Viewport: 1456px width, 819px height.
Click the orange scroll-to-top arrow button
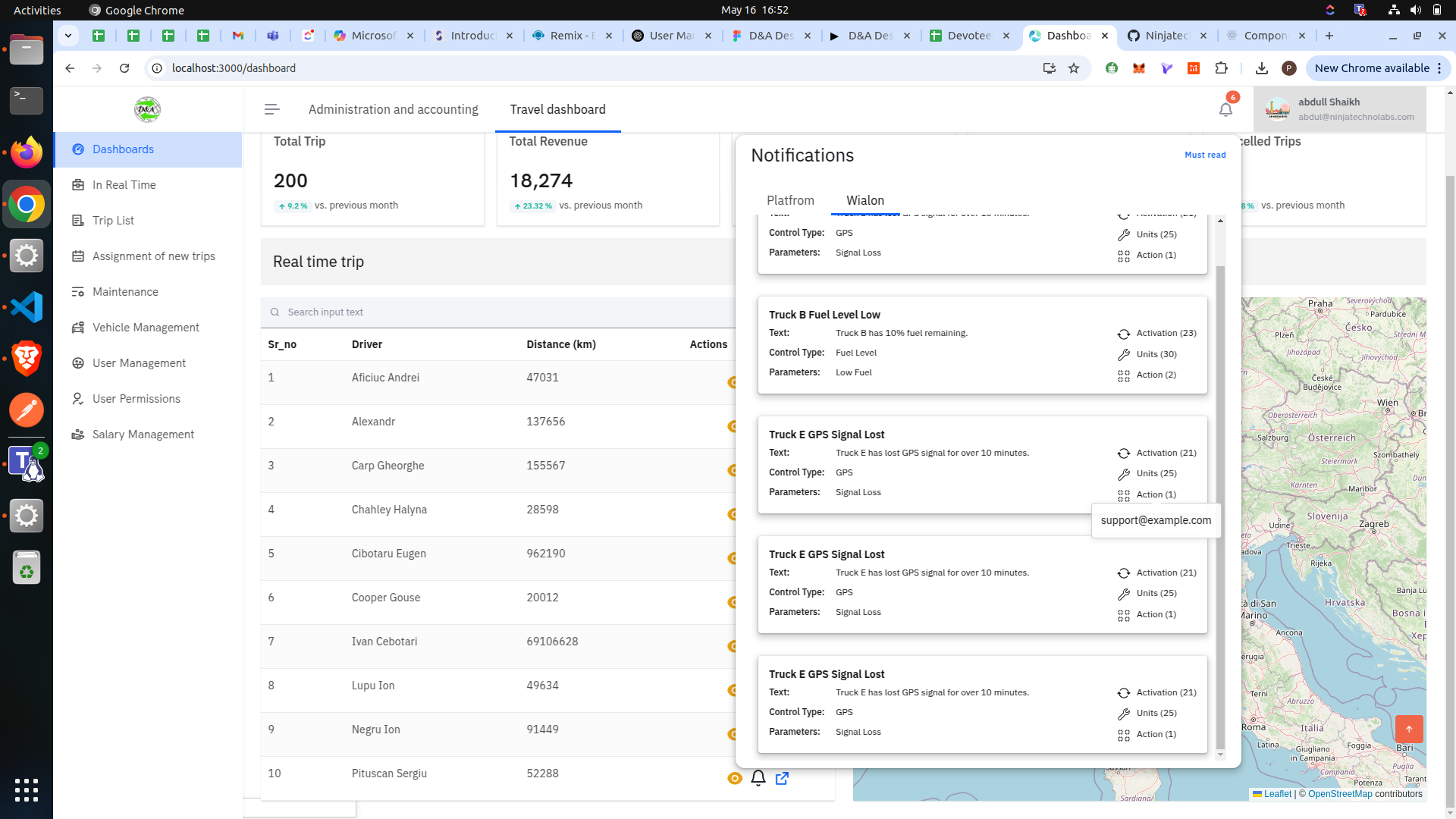[x=1408, y=729]
